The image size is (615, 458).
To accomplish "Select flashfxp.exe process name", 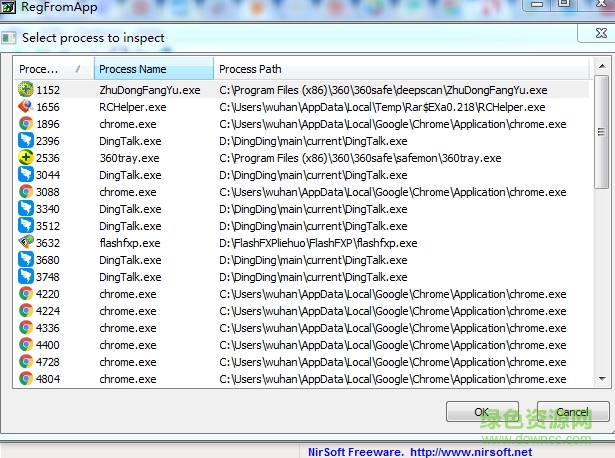I will click(130, 243).
